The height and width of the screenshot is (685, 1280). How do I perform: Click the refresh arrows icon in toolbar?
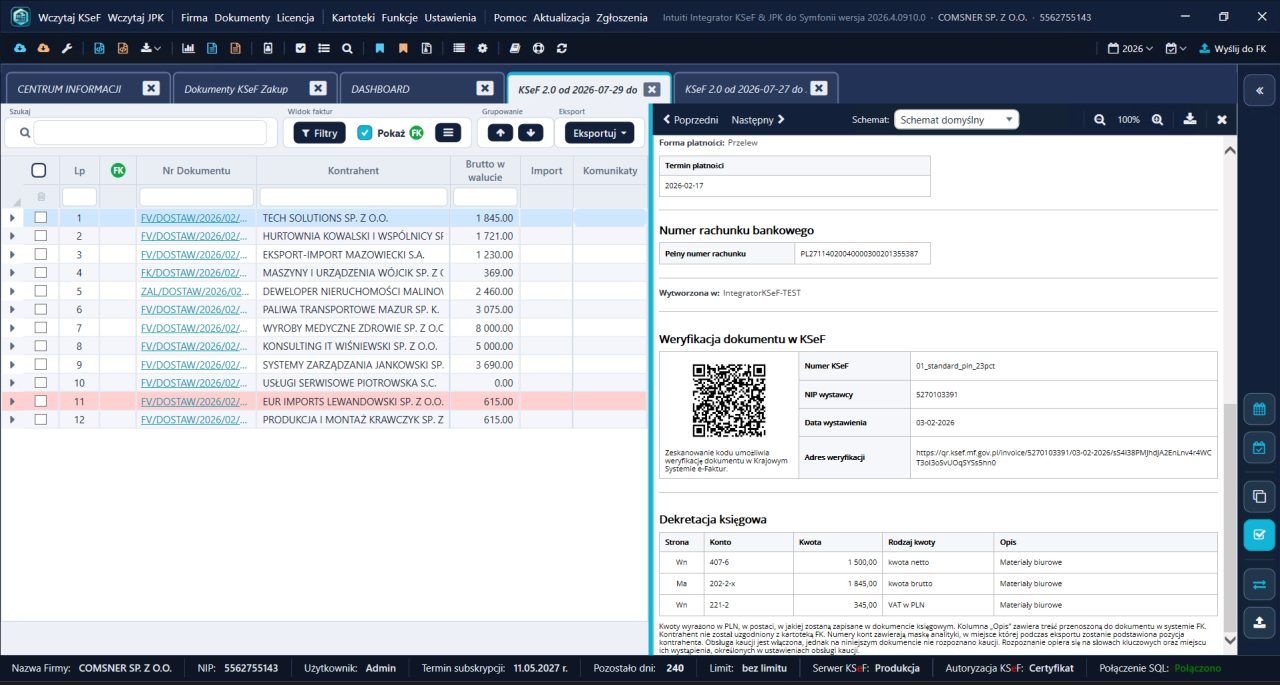pyautogui.click(x=562, y=48)
